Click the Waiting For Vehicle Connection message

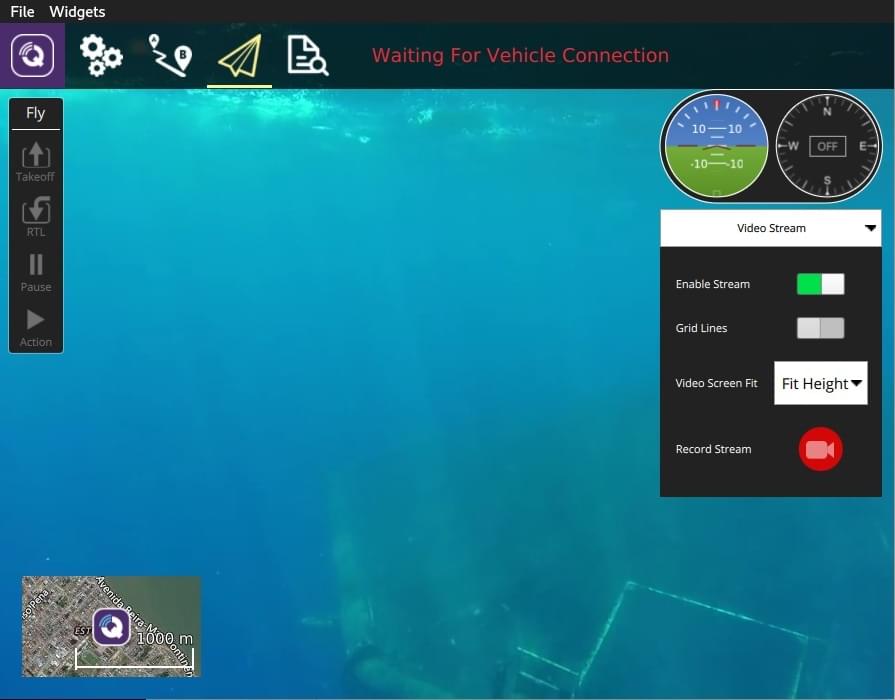point(520,56)
